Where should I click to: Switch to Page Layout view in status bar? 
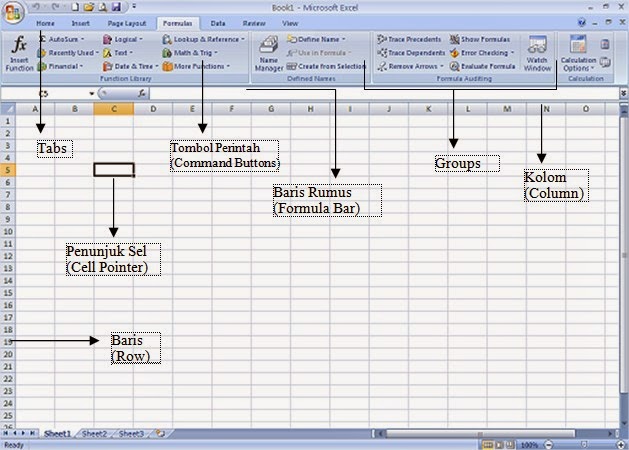coord(499,445)
